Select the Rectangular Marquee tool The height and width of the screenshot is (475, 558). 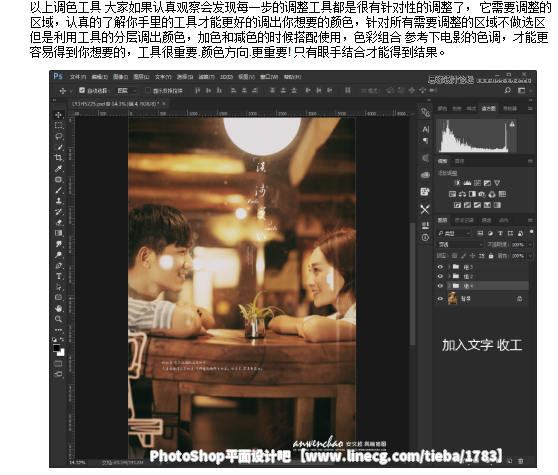(59, 126)
